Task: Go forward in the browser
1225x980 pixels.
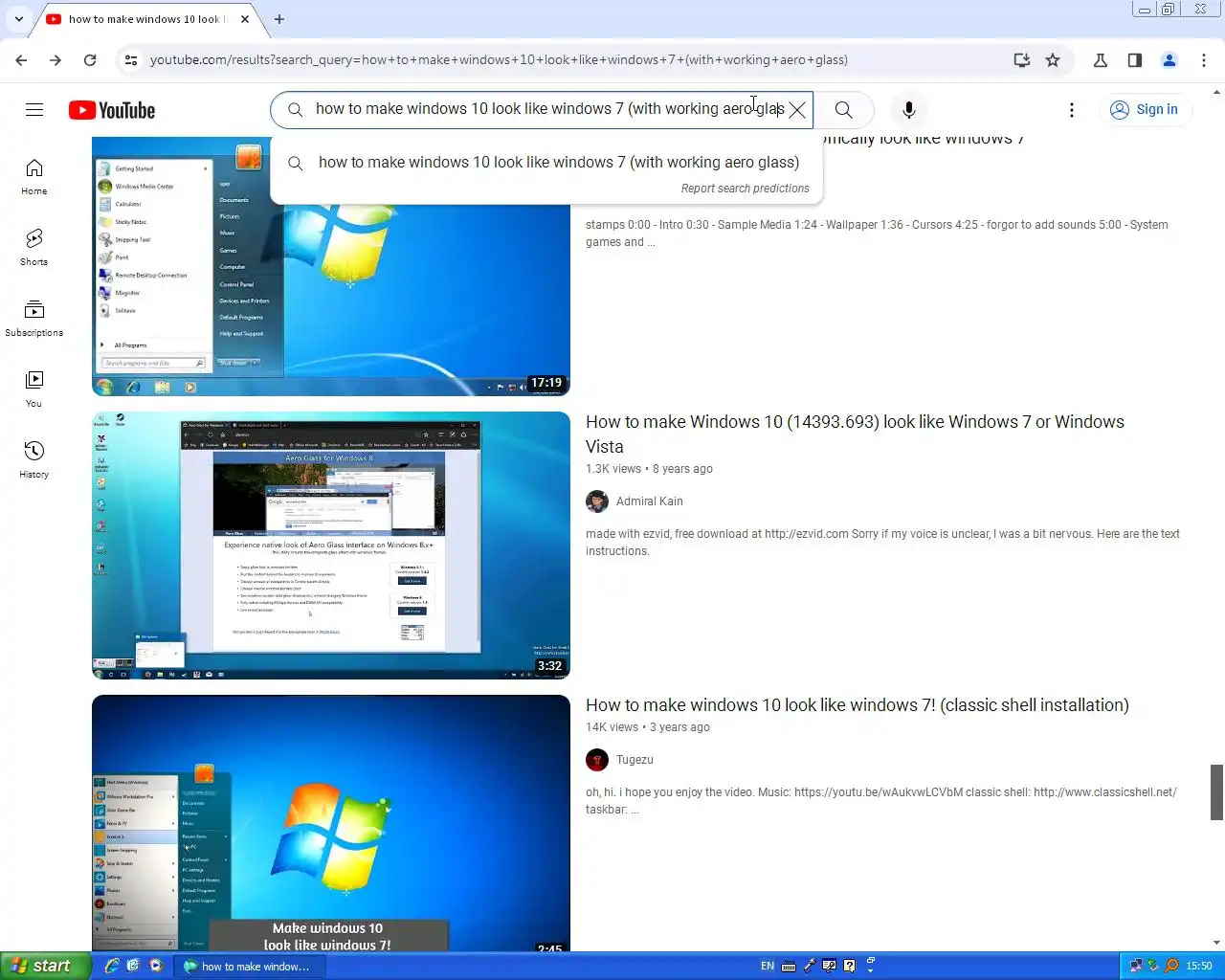Action: coord(56,59)
